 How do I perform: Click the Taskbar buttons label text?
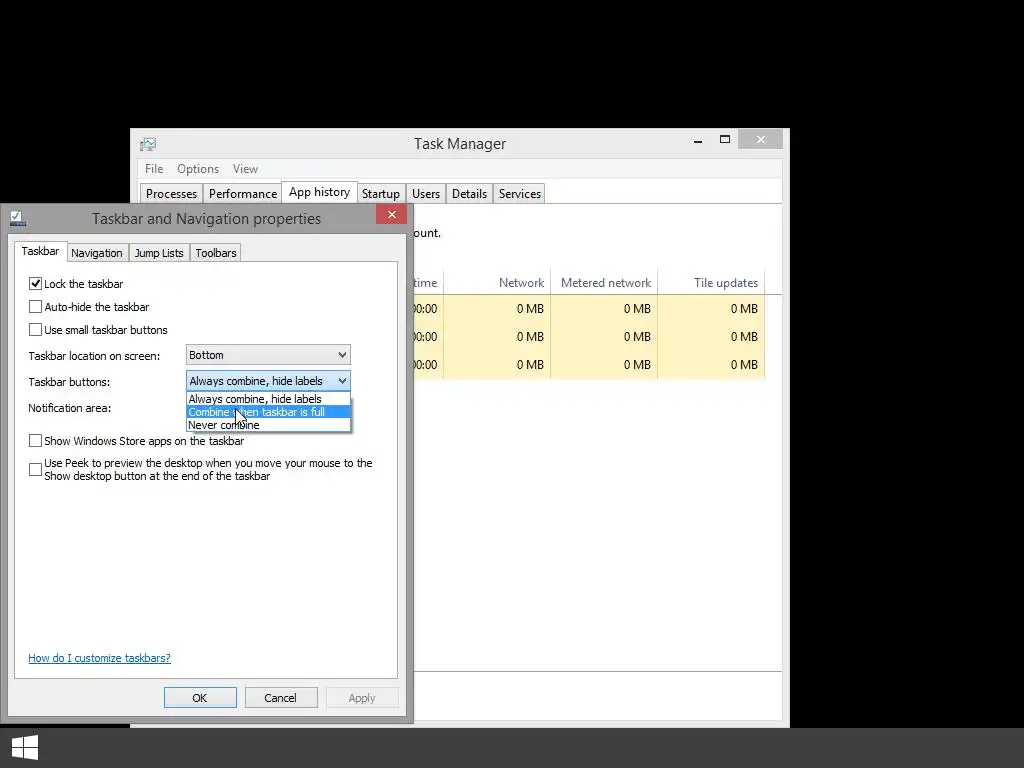click(x=69, y=381)
